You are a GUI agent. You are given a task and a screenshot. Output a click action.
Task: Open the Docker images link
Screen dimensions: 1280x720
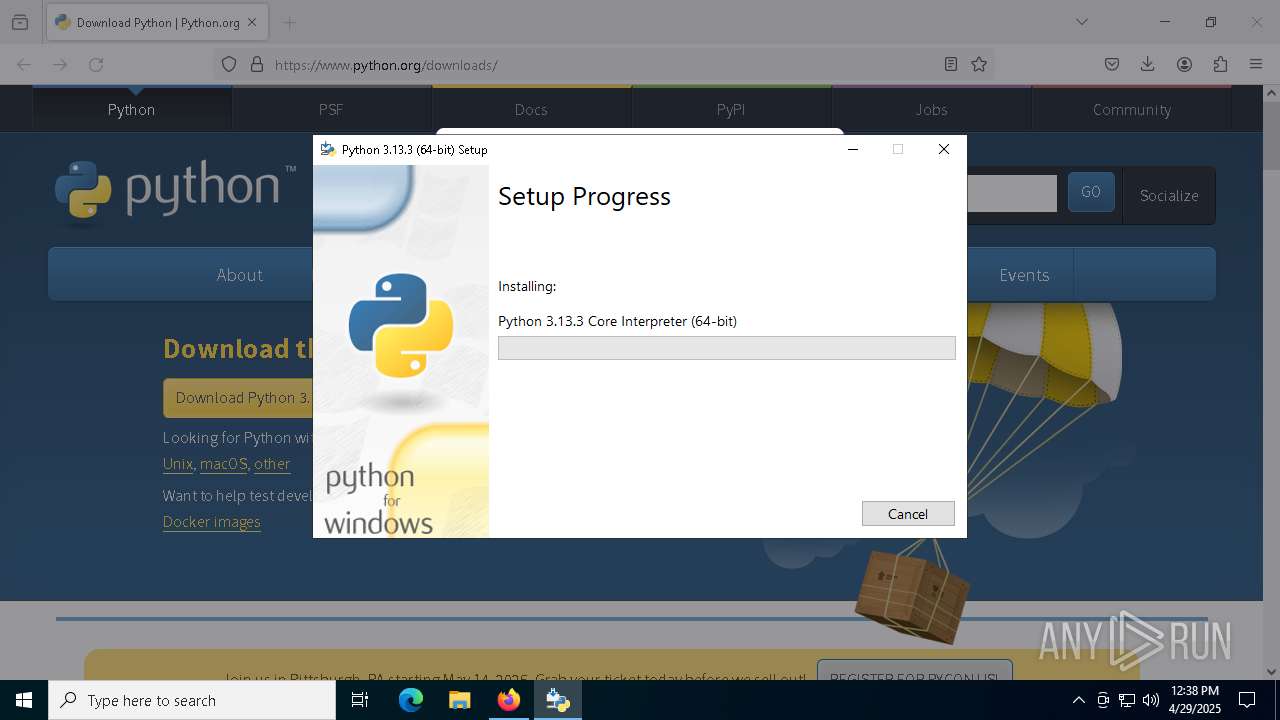coord(212,522)
